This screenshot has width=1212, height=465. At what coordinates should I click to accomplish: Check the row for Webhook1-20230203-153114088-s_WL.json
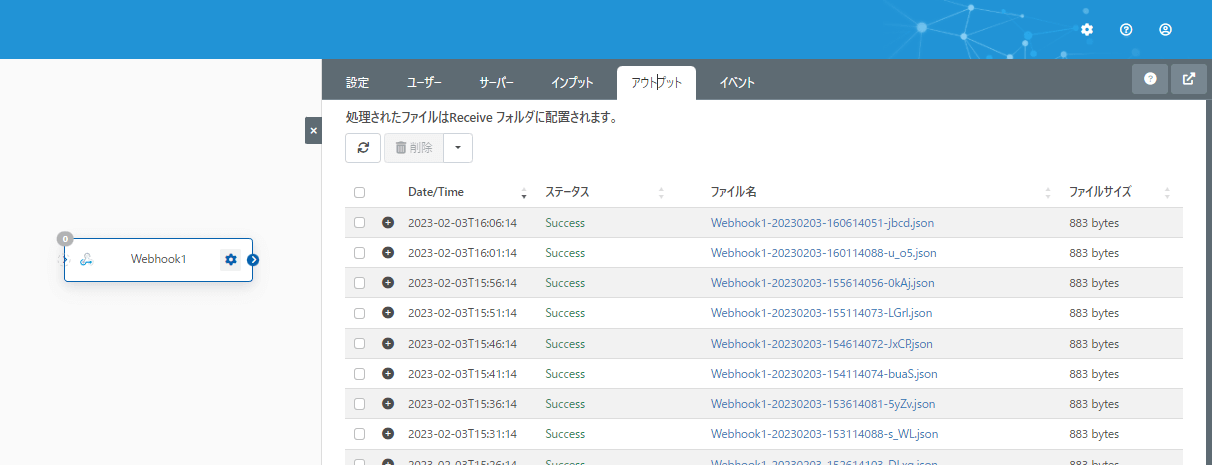point(360,434)
